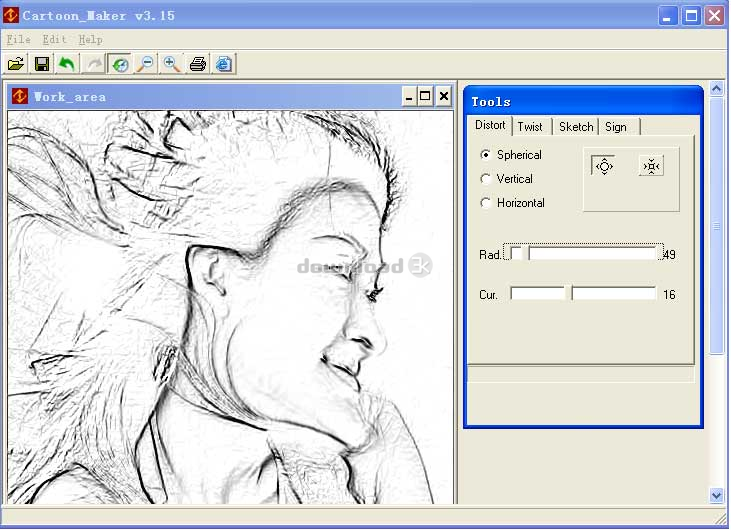
Task: Open the File menu
Action: pos(18,39)
